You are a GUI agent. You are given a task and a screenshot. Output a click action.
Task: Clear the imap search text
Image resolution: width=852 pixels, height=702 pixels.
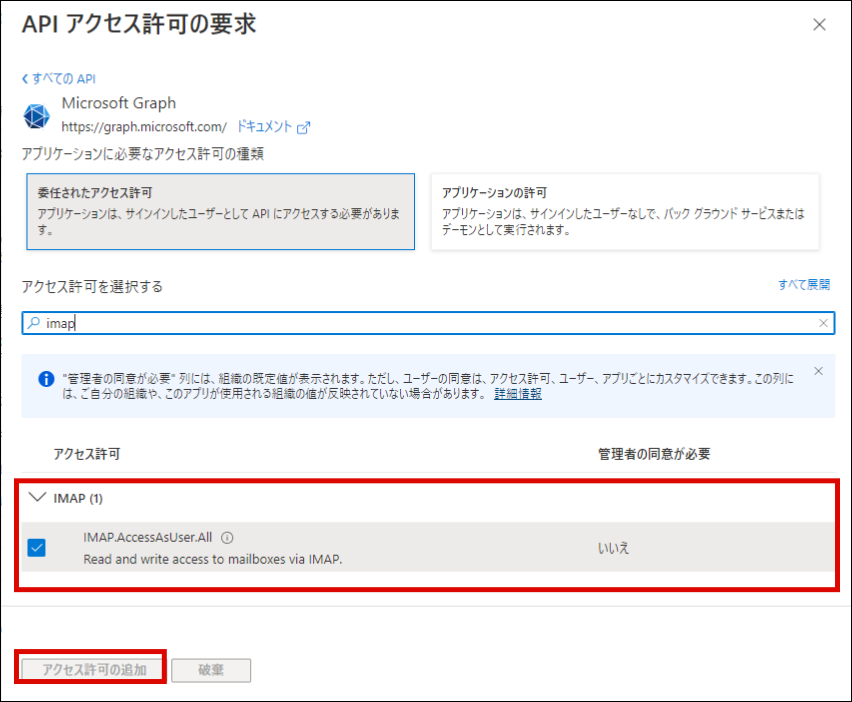click(823, 323)
